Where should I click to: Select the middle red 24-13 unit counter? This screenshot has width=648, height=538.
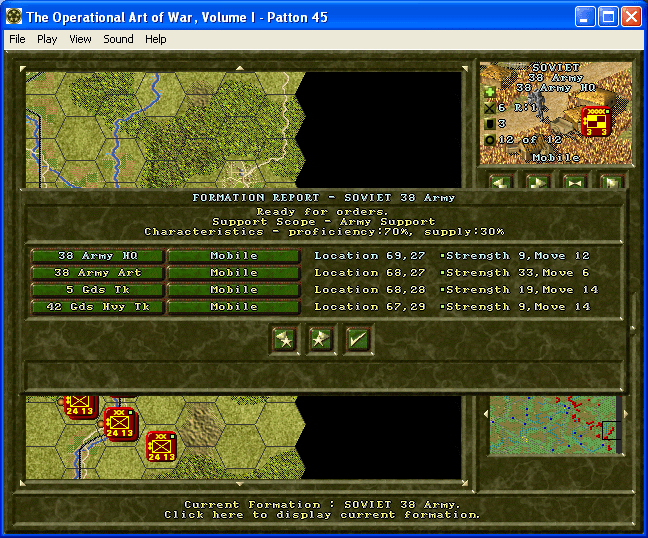119,424
